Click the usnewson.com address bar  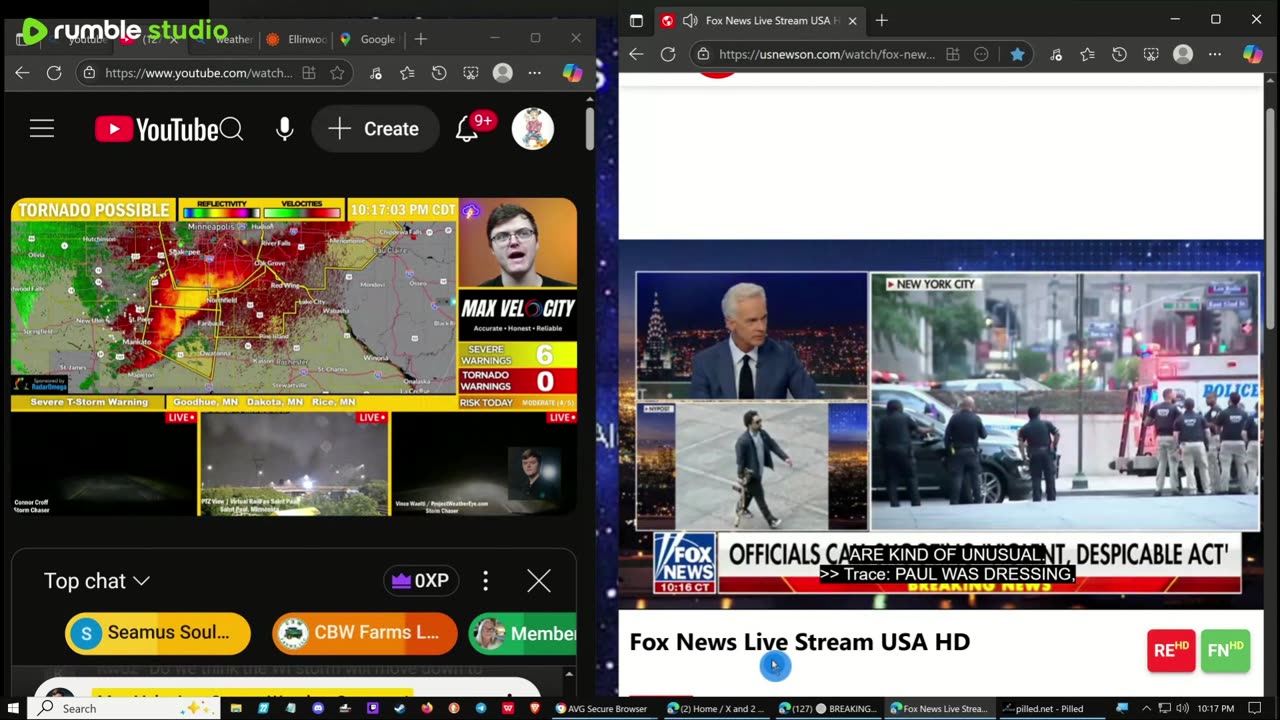pos(827,54)
